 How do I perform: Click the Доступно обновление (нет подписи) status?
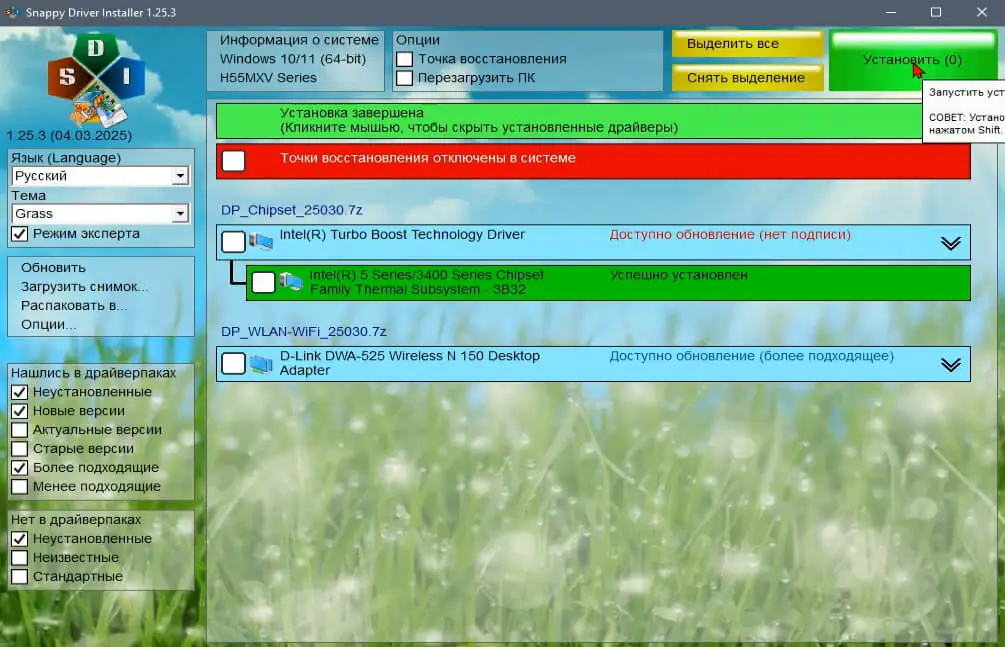click(730, 235)
